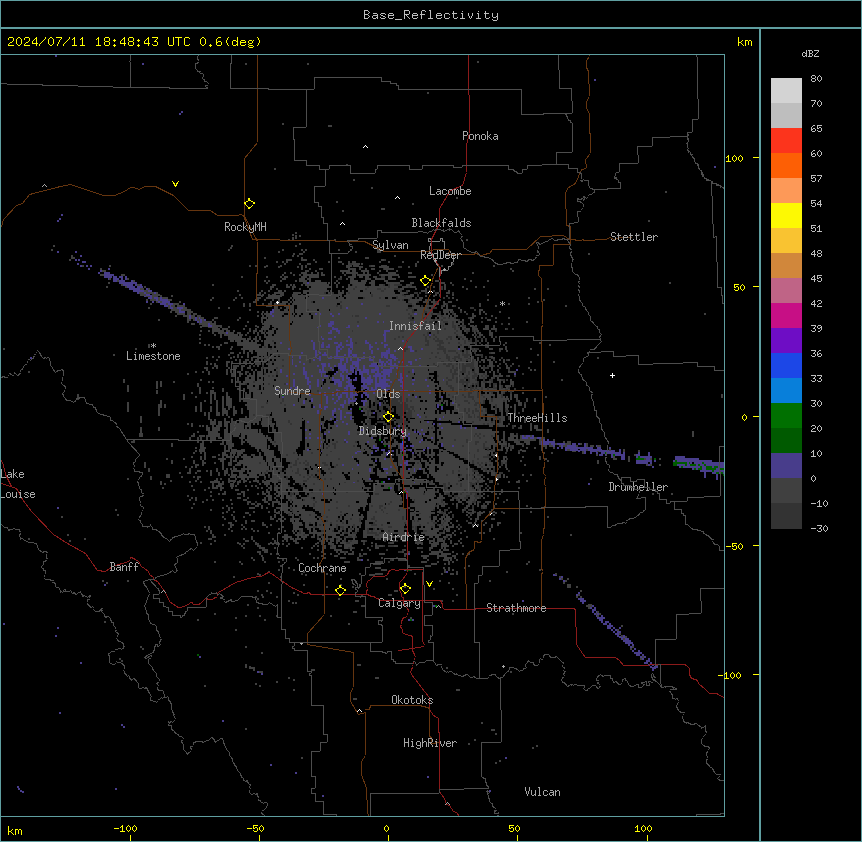The image size is (862, 842).
Task: Click the Lacombe city label
Action: (450, 191)
